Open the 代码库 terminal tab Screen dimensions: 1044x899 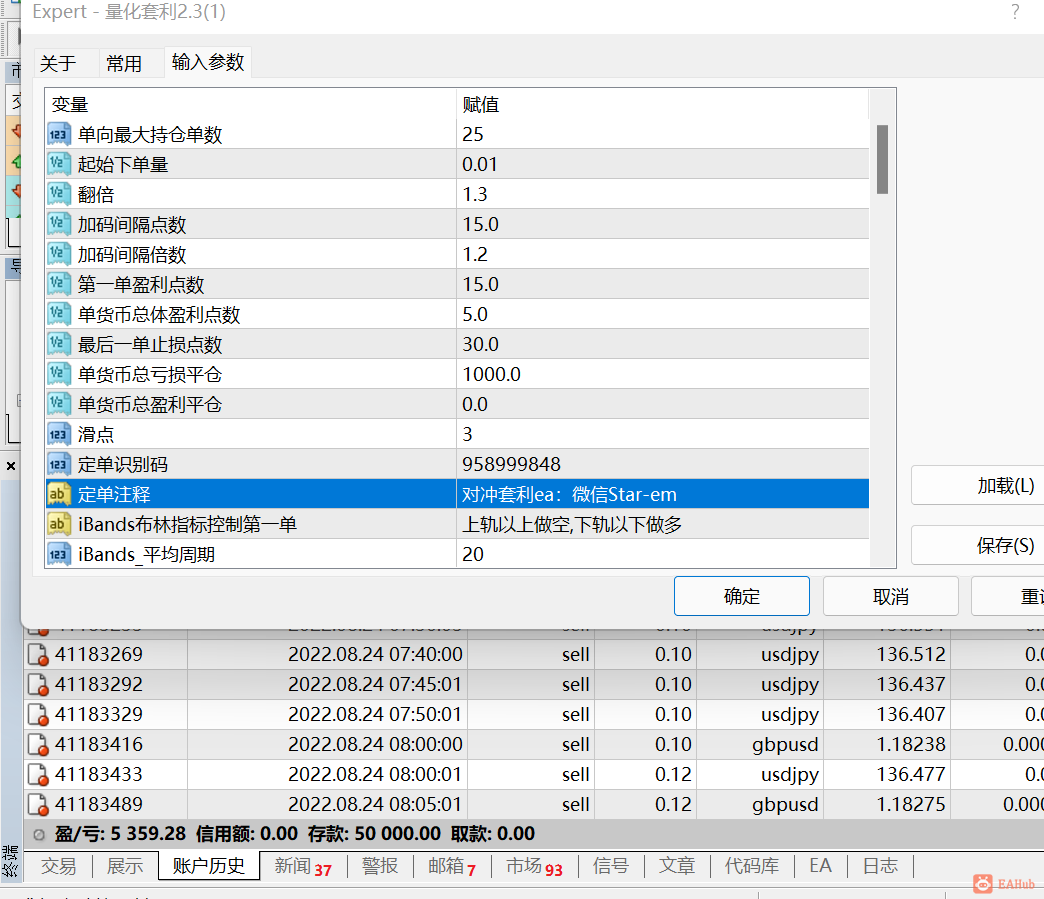point(752,866)
